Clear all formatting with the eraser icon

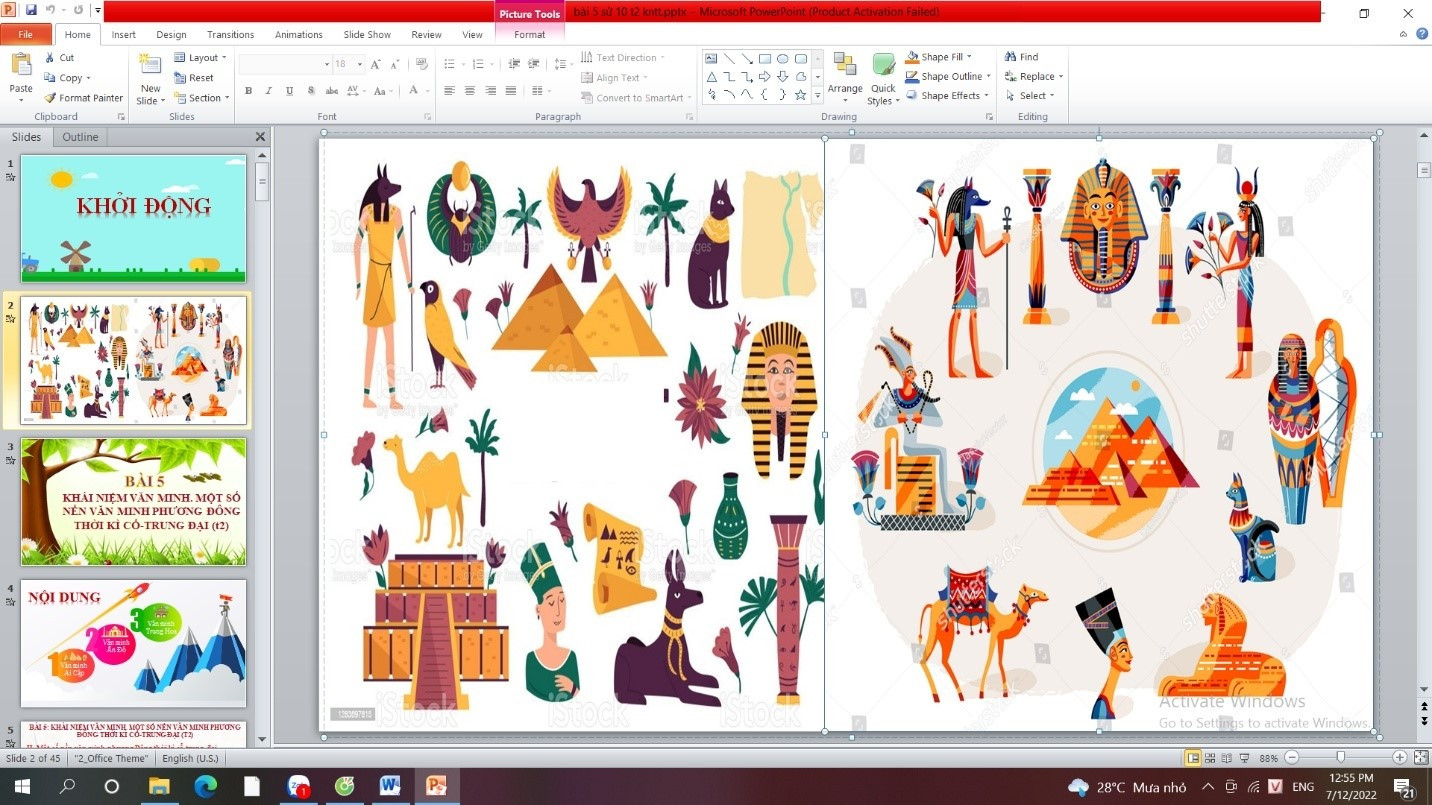422,64
